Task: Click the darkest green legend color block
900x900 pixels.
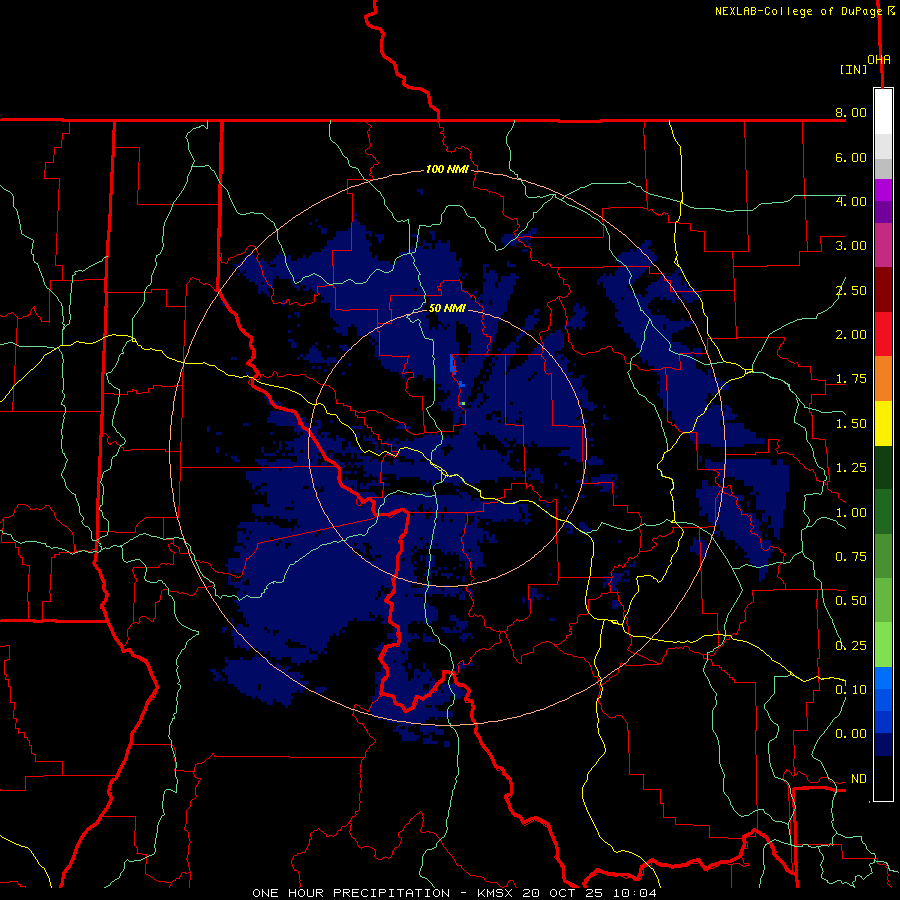Action: pos(883,467)
